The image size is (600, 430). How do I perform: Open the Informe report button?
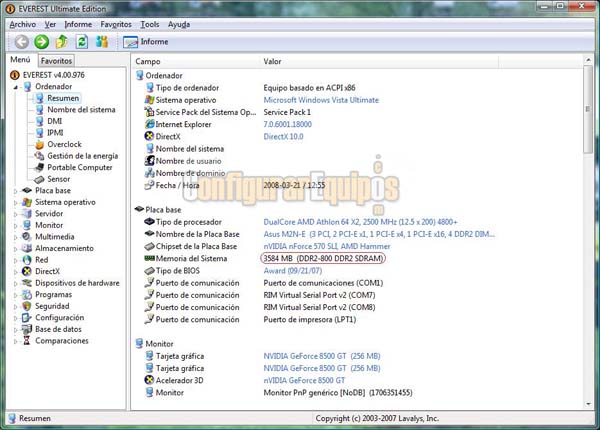click(x=145, y=42)
